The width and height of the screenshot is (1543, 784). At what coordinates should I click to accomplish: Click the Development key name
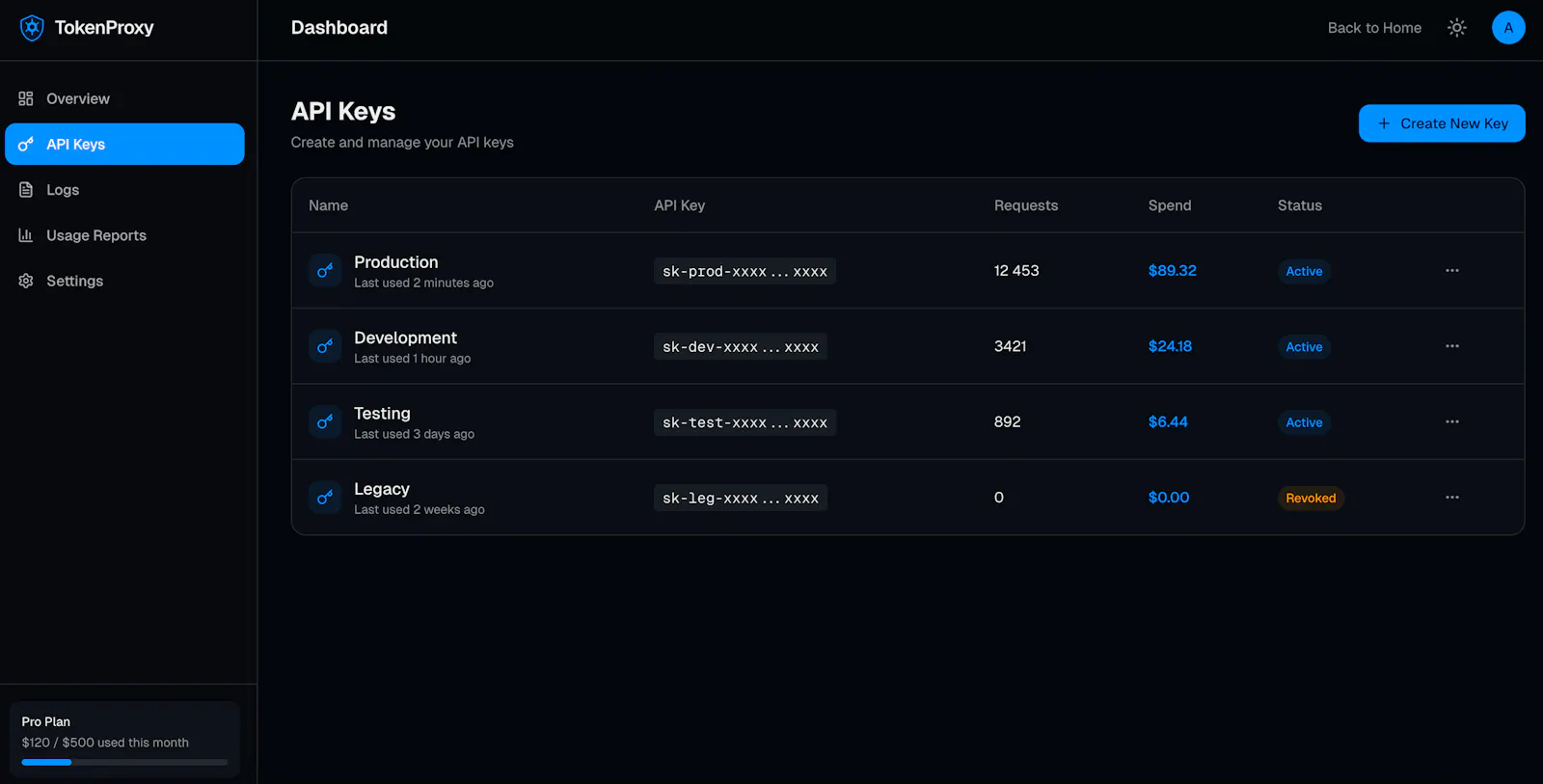[x=405, y=338]
